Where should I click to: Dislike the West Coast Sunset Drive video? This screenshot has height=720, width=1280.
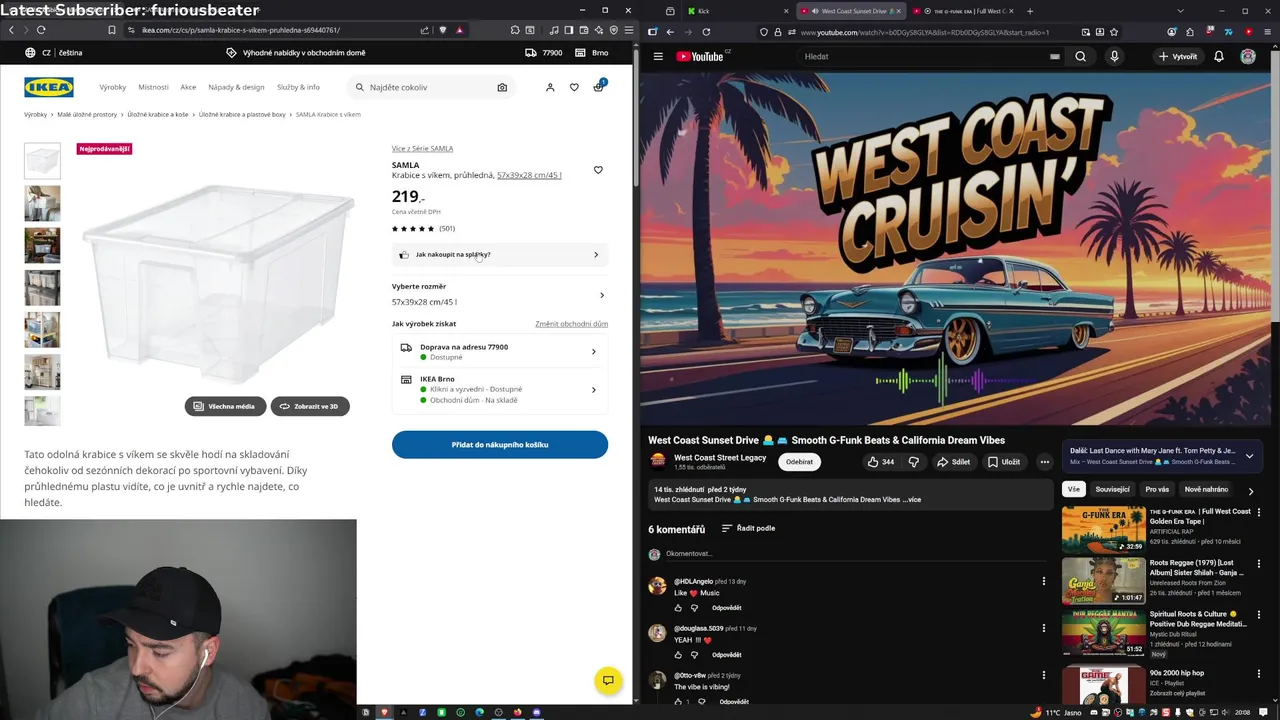click(913, 462)
